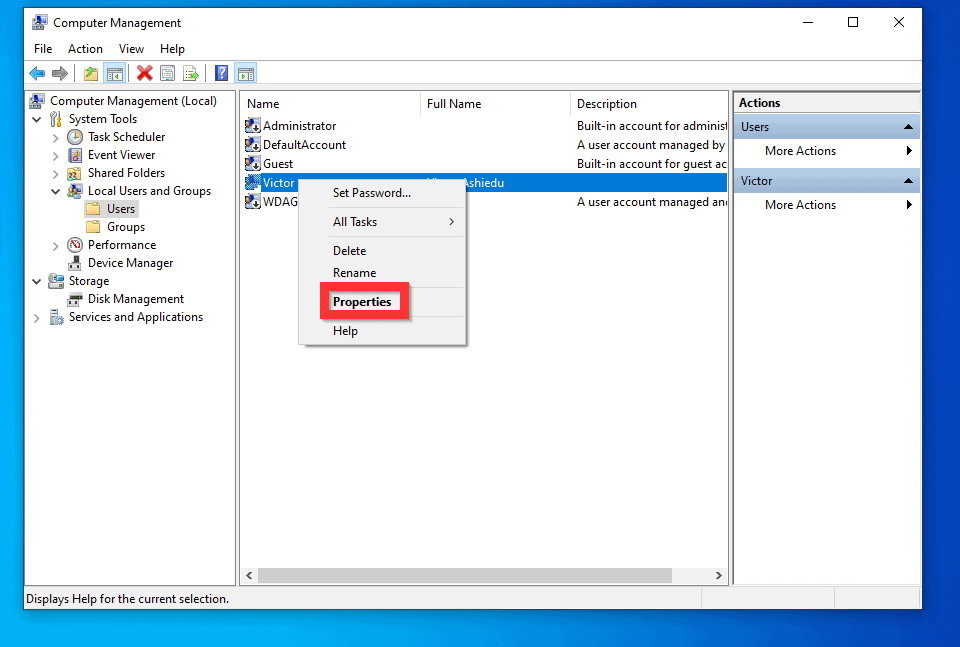Select Disk Management under Storage
960x647 pixels.
point(133,298)
